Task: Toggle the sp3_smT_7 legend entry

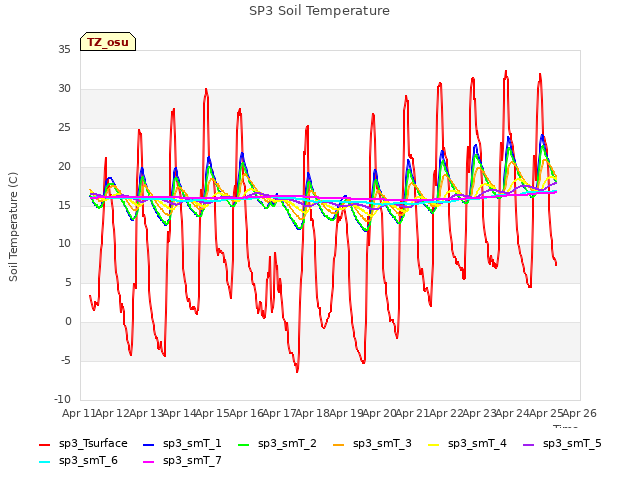Action: [x=182, y=461]
